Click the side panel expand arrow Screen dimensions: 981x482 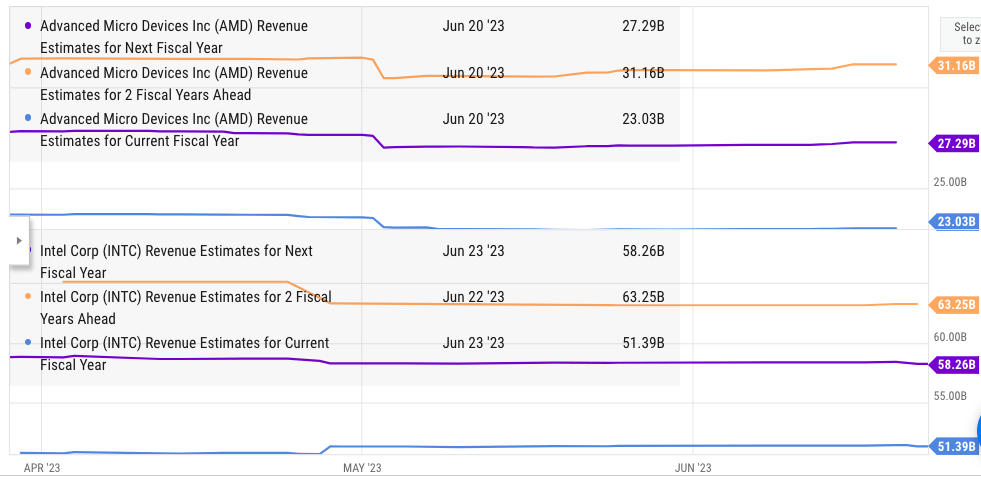tap(19, 240)
